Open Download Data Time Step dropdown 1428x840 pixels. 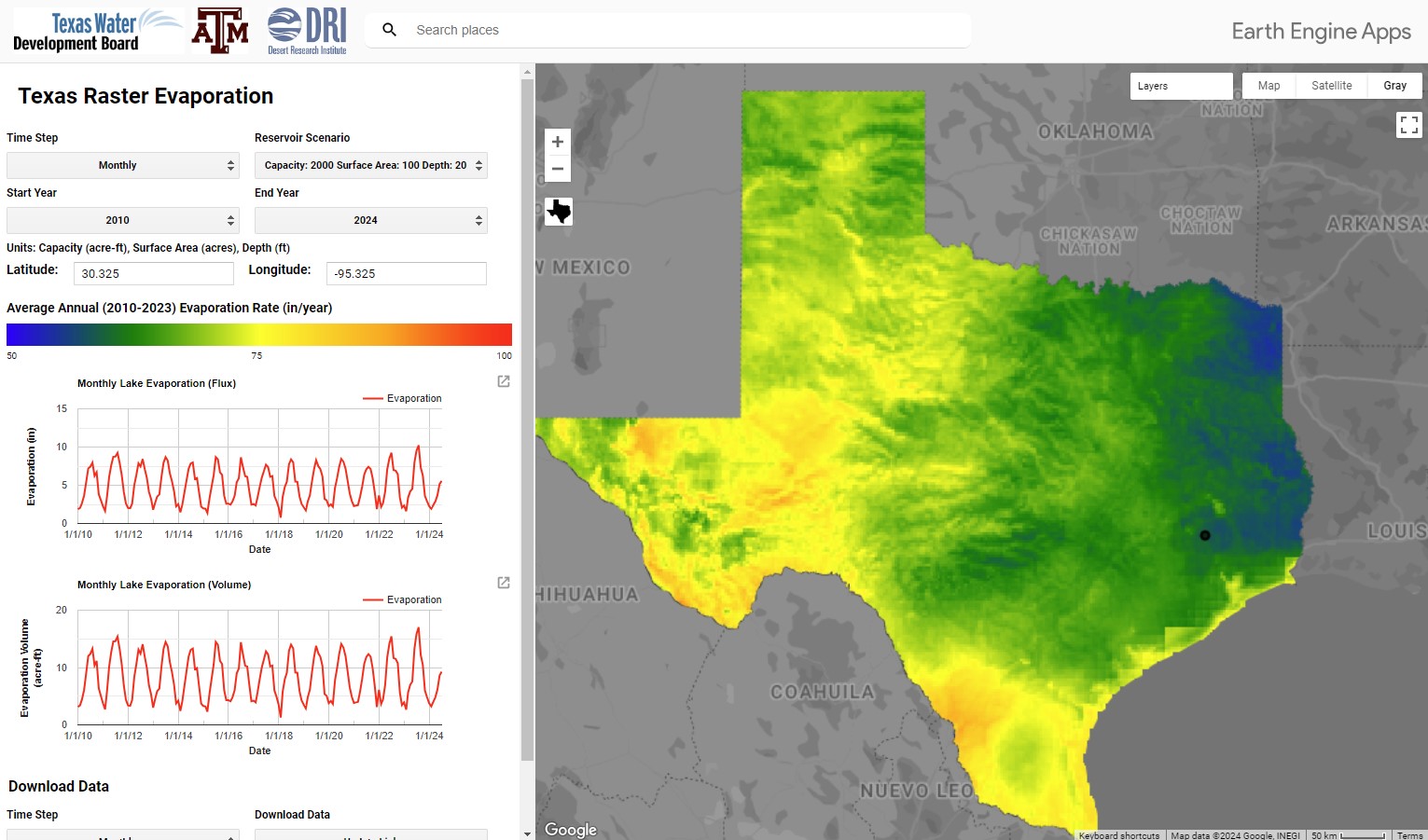point(123,834)
